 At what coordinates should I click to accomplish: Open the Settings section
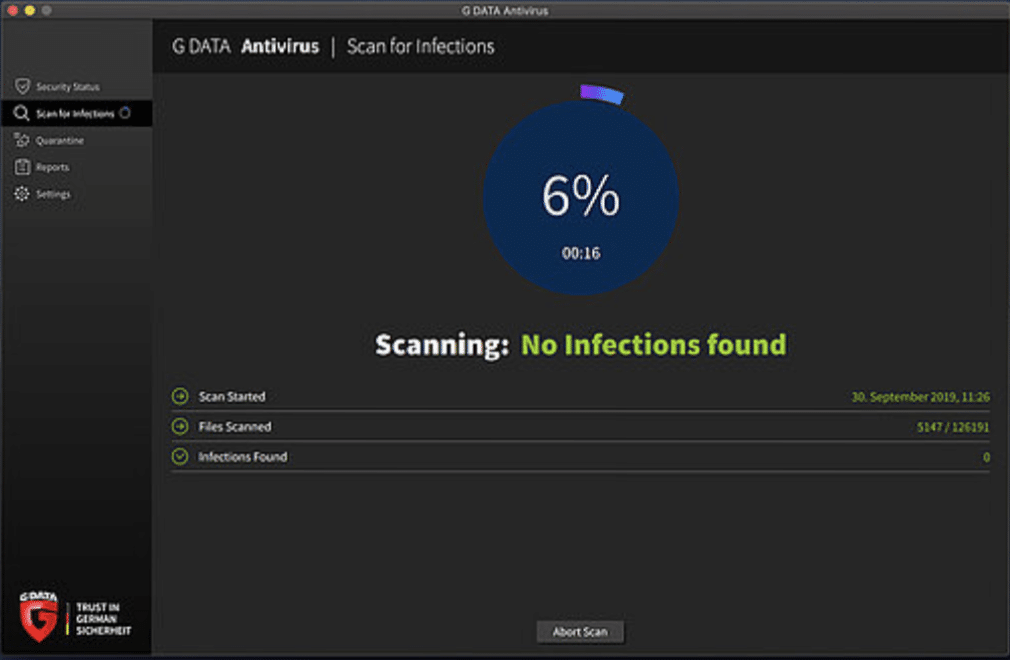click(x=53, y=193)
